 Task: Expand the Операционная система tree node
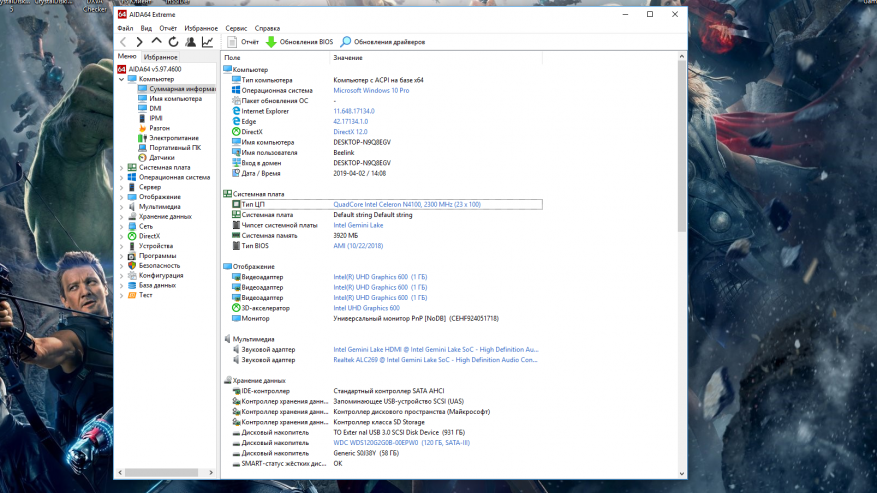(121, 177)
